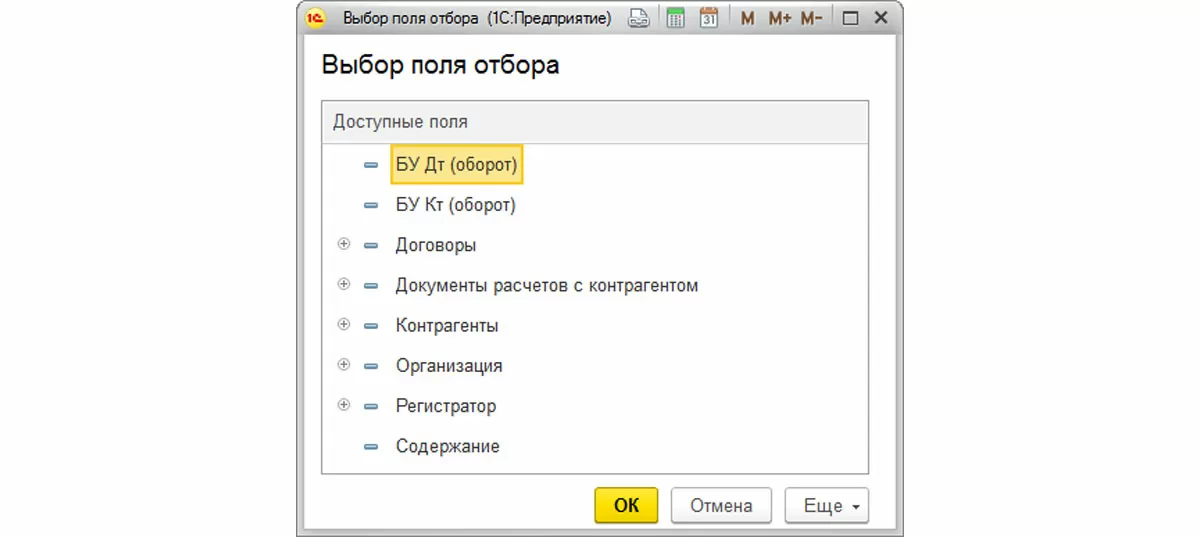The image size is (1200, 537).
Task: Expand the Организация tree node
Action: tap(344, 365)
